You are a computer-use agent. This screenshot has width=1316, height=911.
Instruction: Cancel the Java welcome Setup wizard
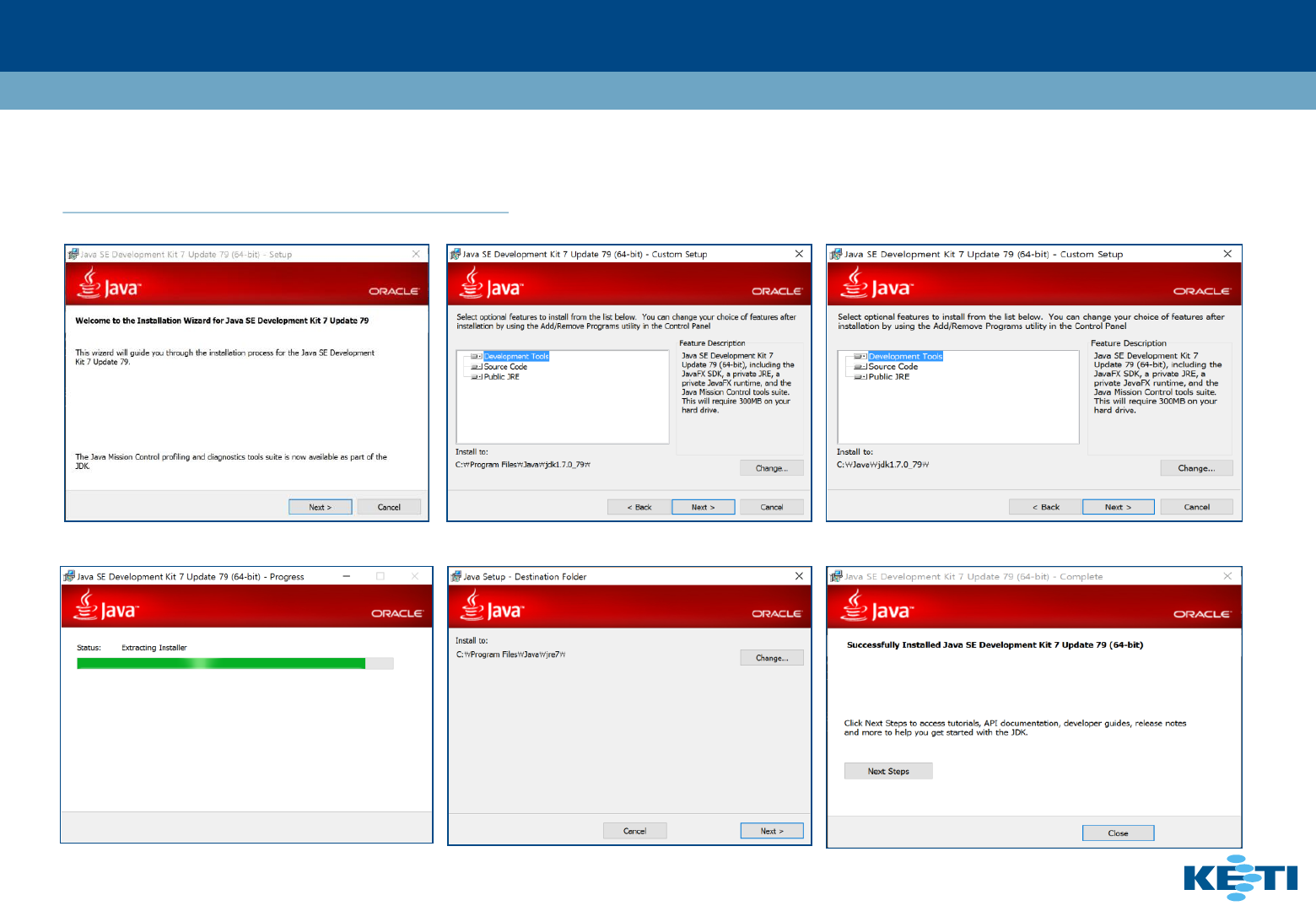click(x=389, y=507)
